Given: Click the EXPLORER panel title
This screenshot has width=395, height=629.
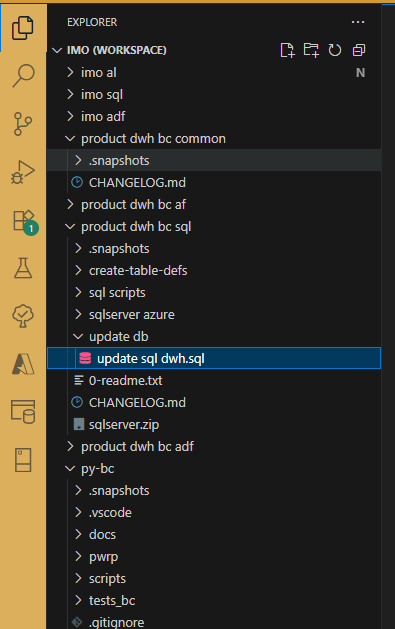Looking at the screenshot, I should [x=92, y=22].
